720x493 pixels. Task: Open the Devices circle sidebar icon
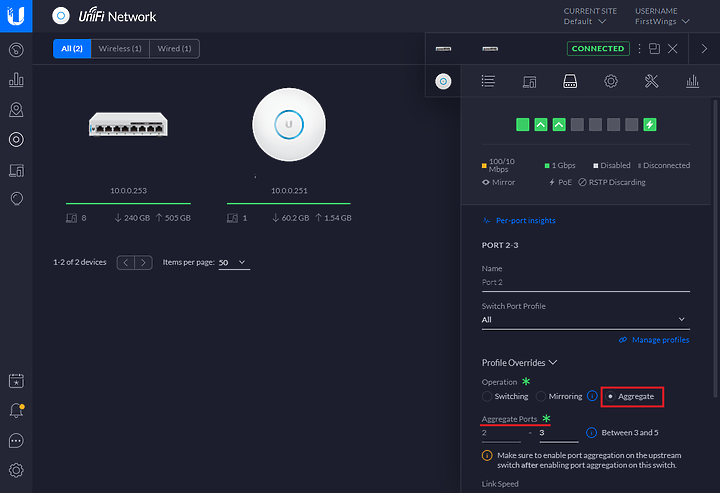[16, 140]
